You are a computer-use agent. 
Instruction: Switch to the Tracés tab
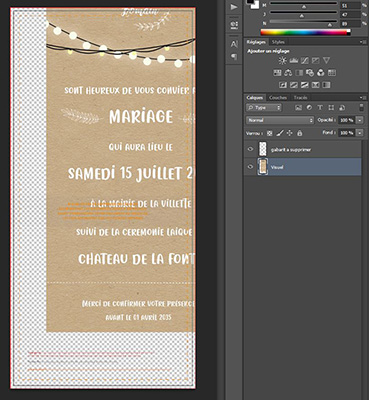300,98
